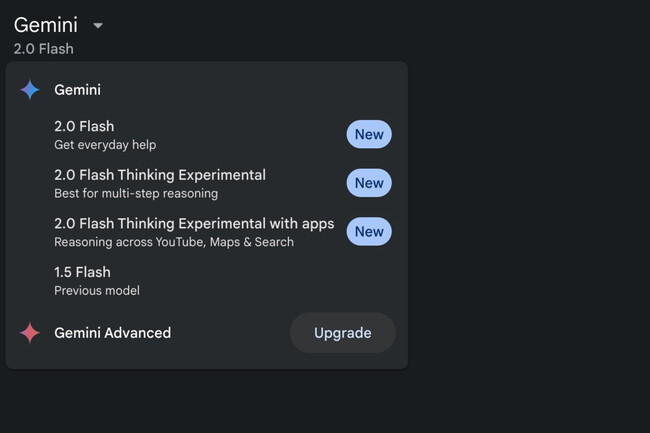Switch to the 1.5 Flash model
Screen dimensions: 650x433
click(82, 272)
